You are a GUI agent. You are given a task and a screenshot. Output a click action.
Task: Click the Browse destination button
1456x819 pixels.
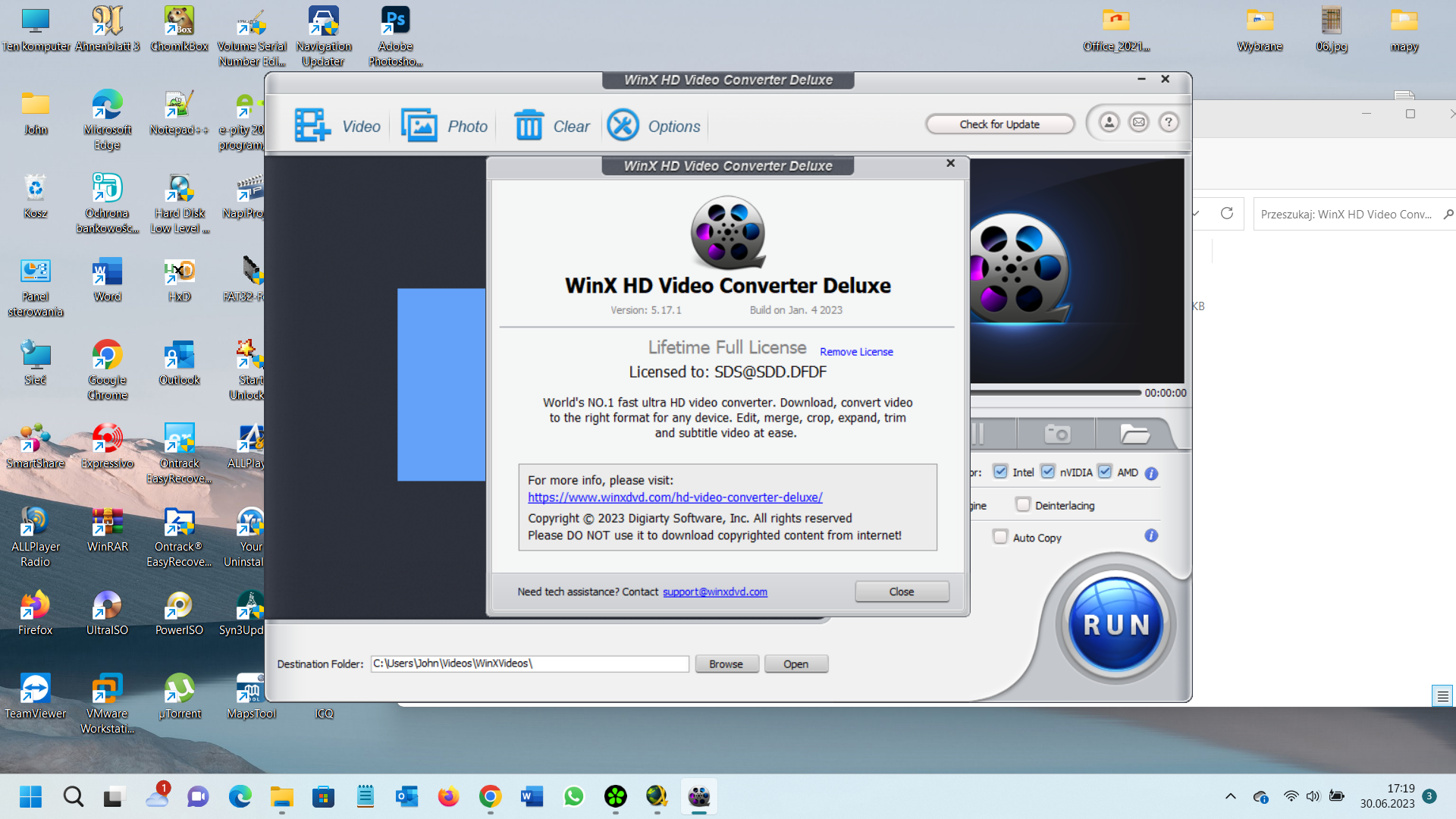coord(726,664)
